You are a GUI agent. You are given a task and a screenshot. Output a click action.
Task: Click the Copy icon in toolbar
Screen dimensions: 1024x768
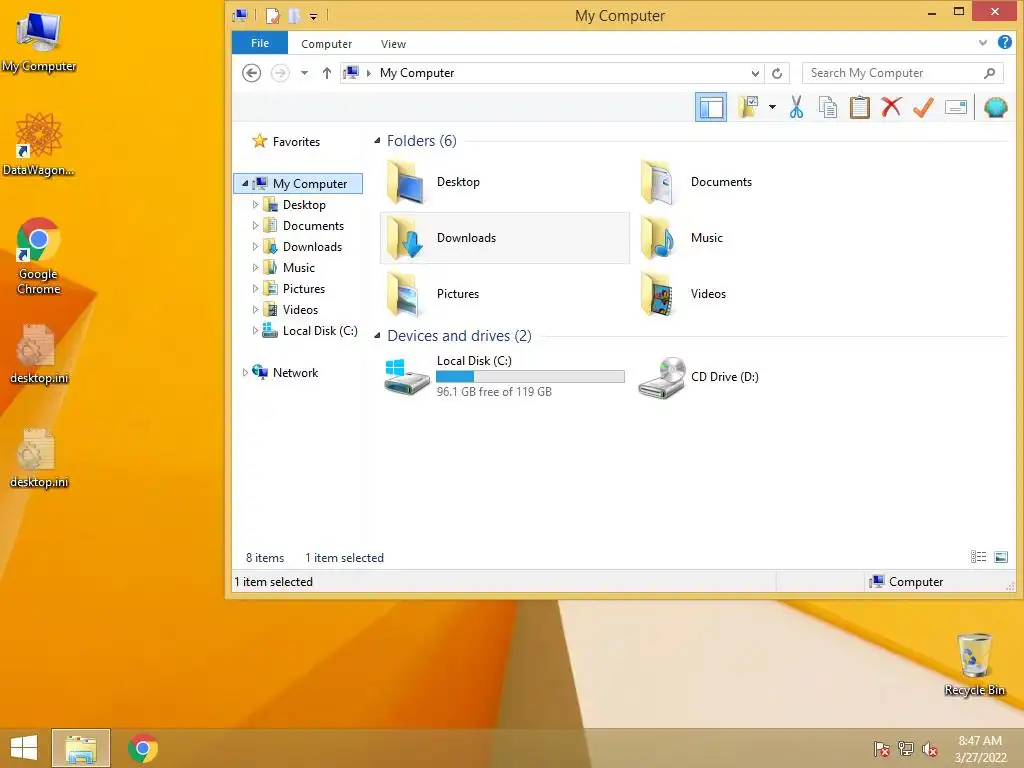click(827, 106)
